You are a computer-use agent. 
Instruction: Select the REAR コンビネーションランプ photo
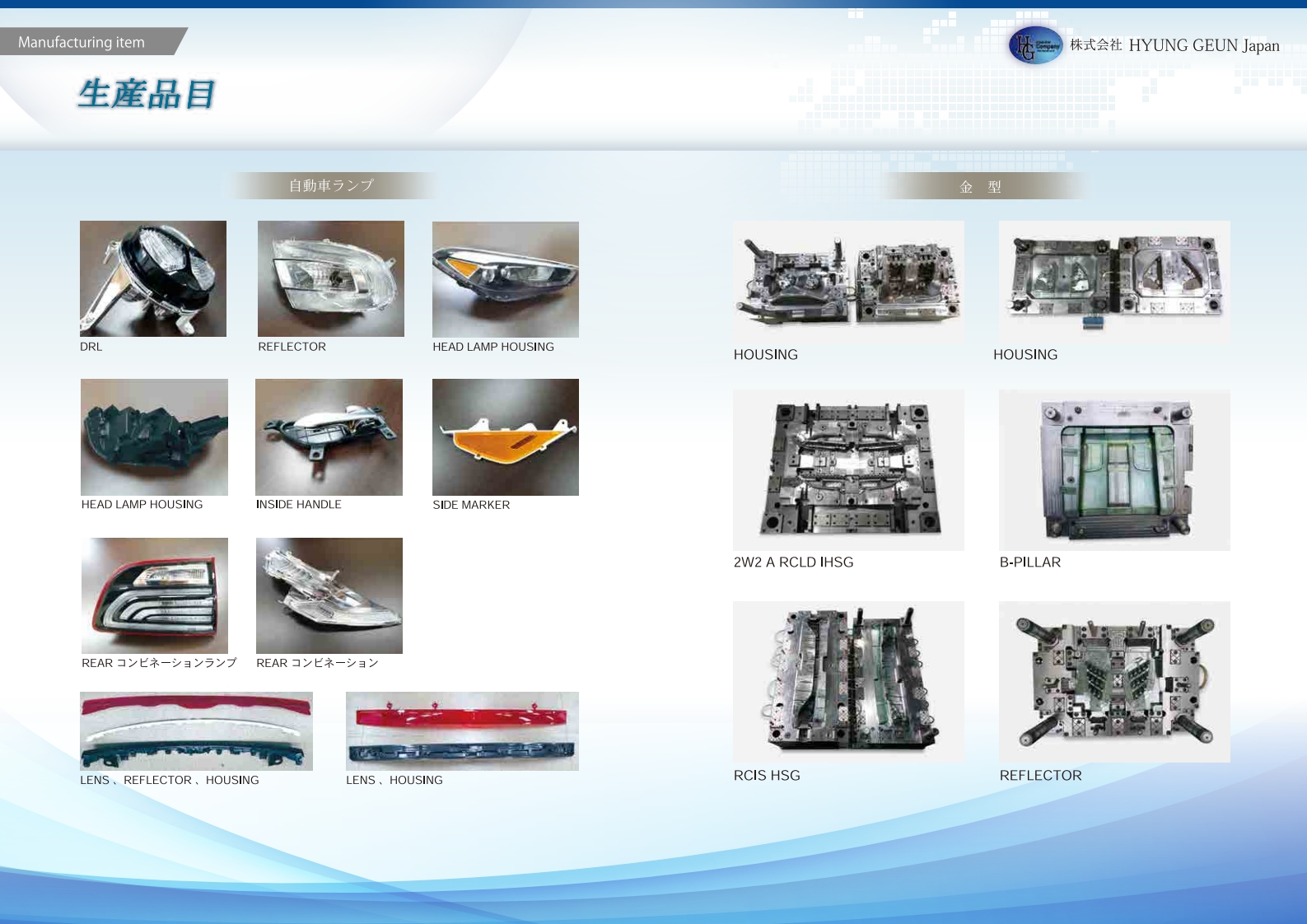[x=155, y=595]
